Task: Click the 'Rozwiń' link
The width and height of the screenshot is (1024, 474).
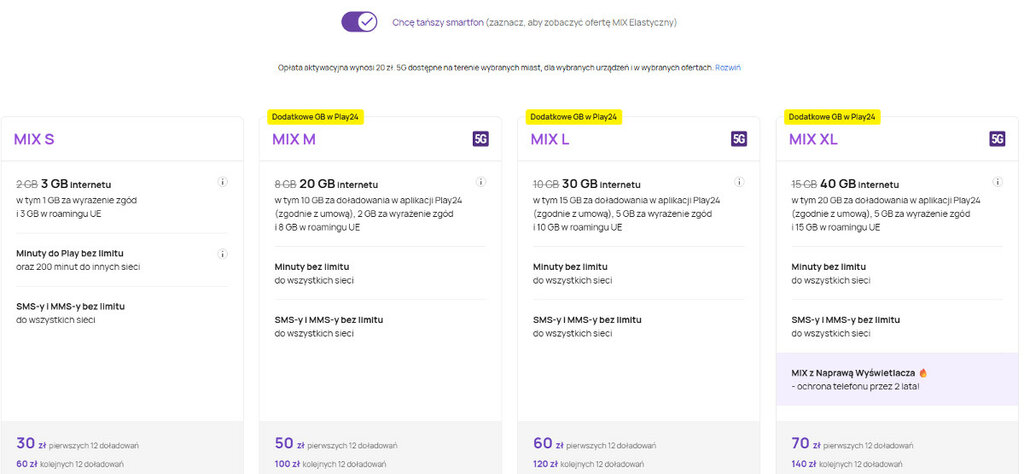Action: [x=729, y=67]
